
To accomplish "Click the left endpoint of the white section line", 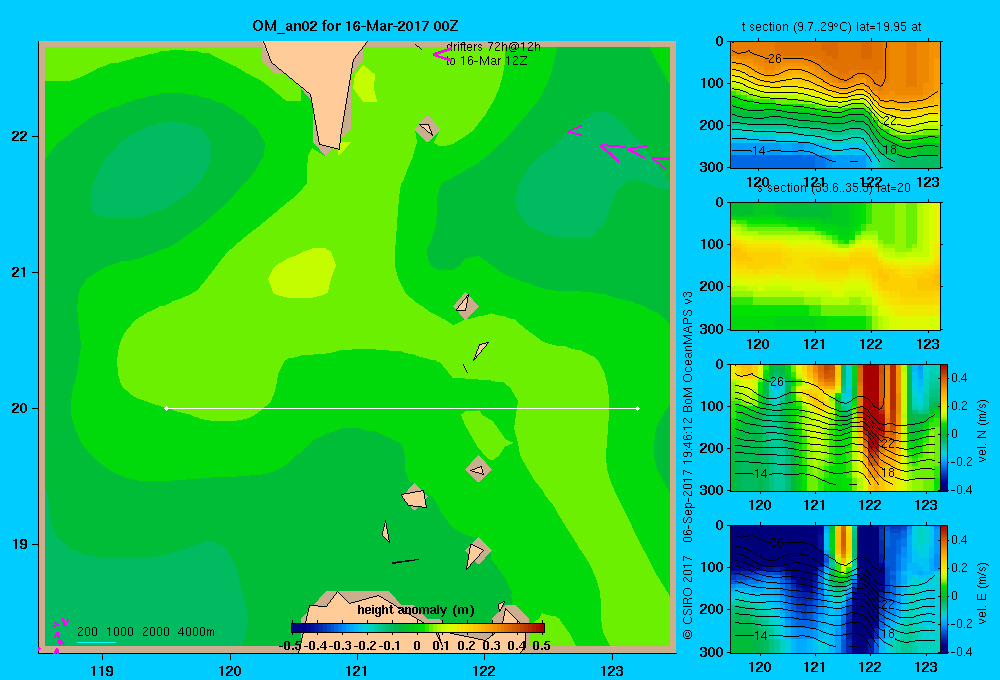I will point(166,408).
